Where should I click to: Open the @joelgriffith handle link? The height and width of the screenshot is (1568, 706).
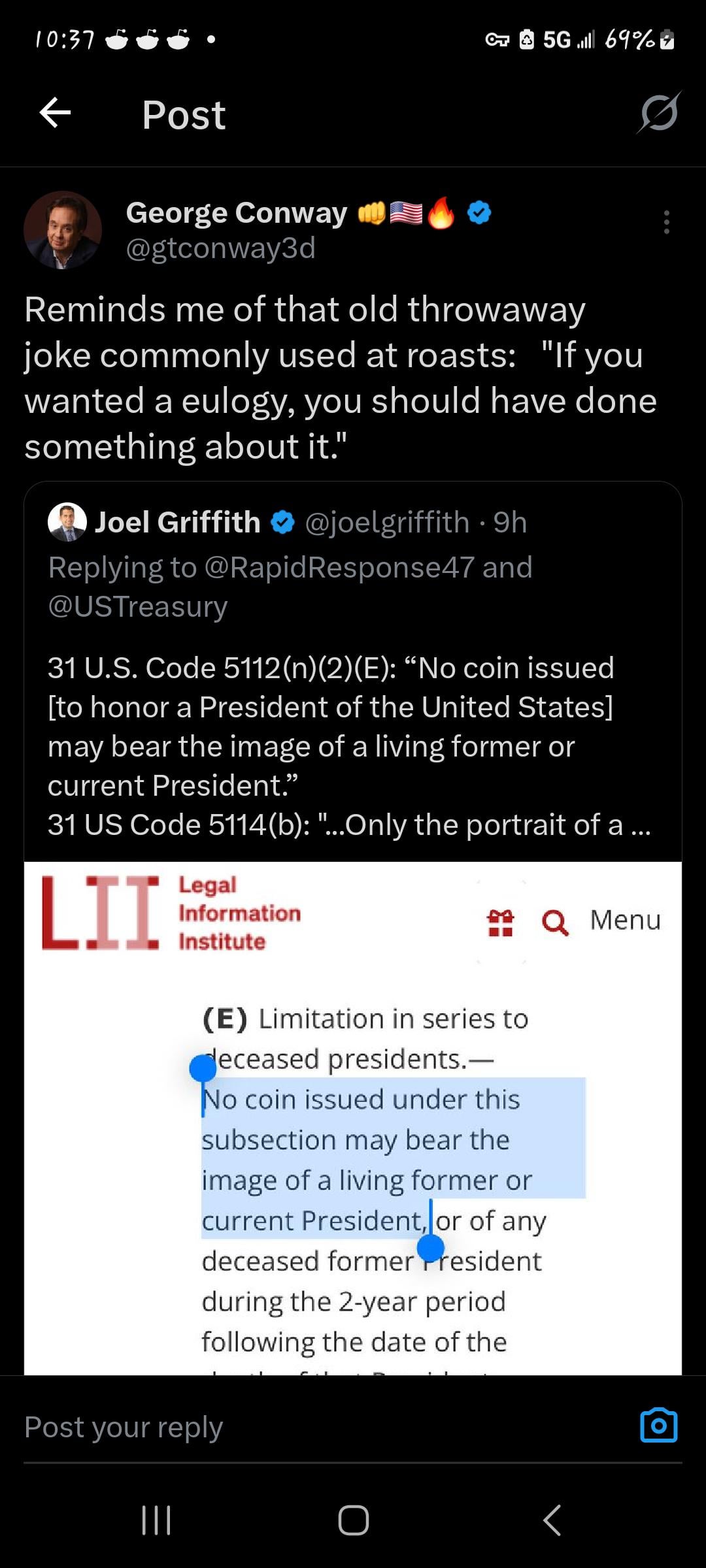pos(387,523)
